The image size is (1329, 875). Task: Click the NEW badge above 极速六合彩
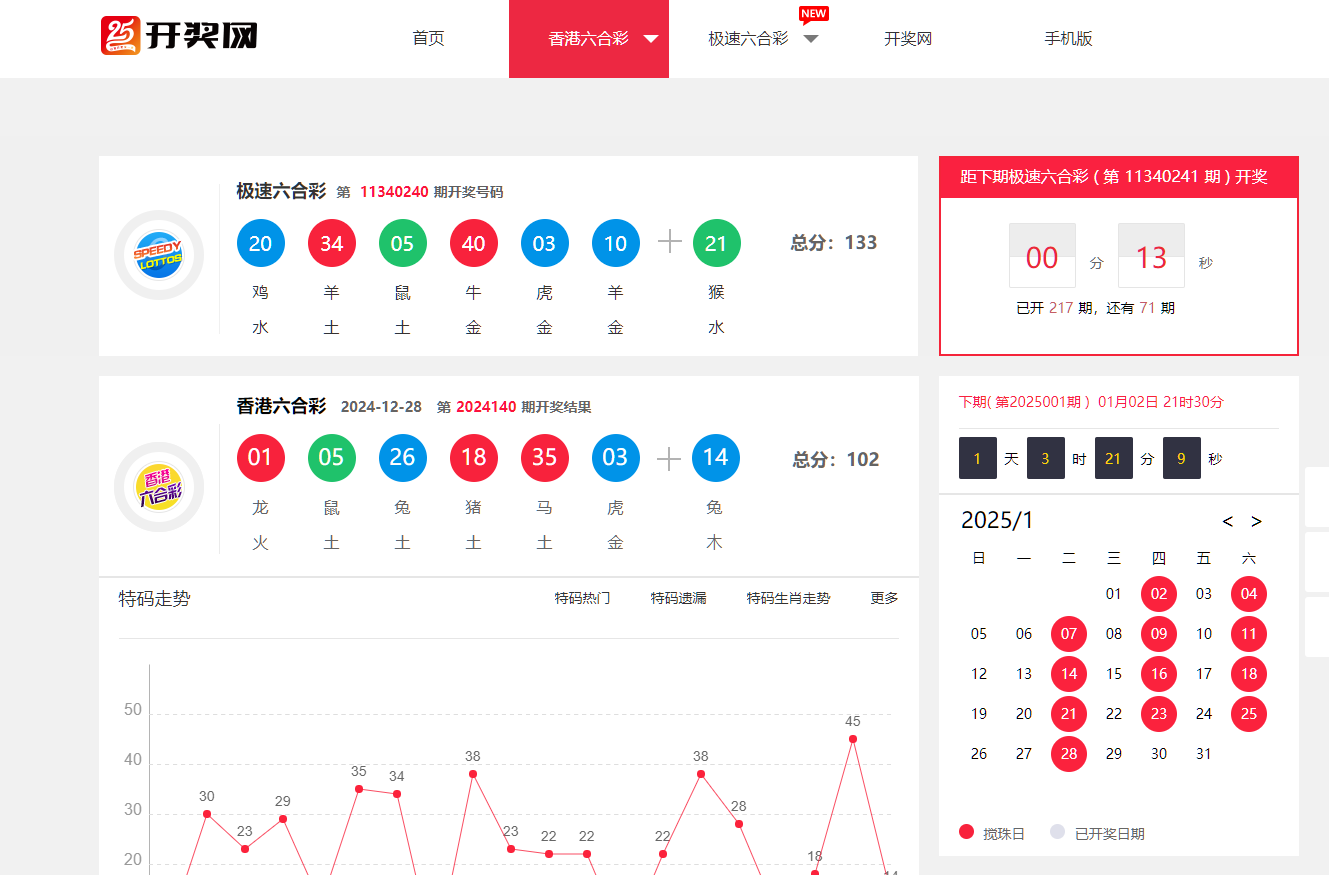[x=813, y=14]
